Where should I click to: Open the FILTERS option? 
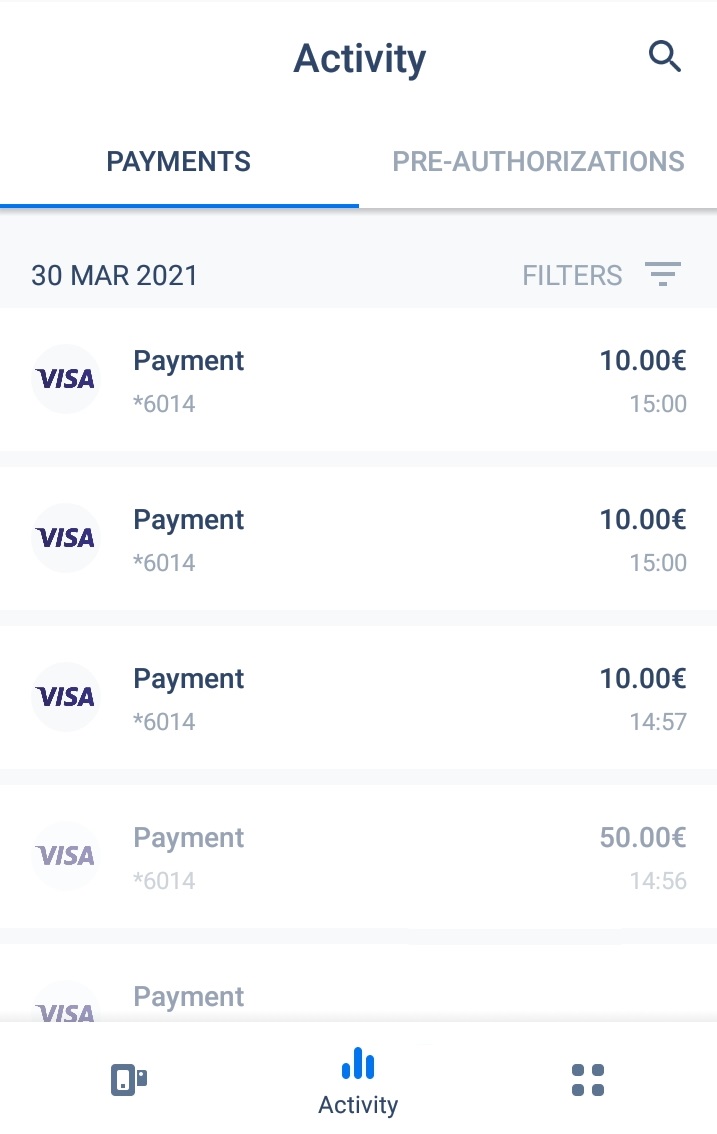pyautogui.click(x=572, y=275)
